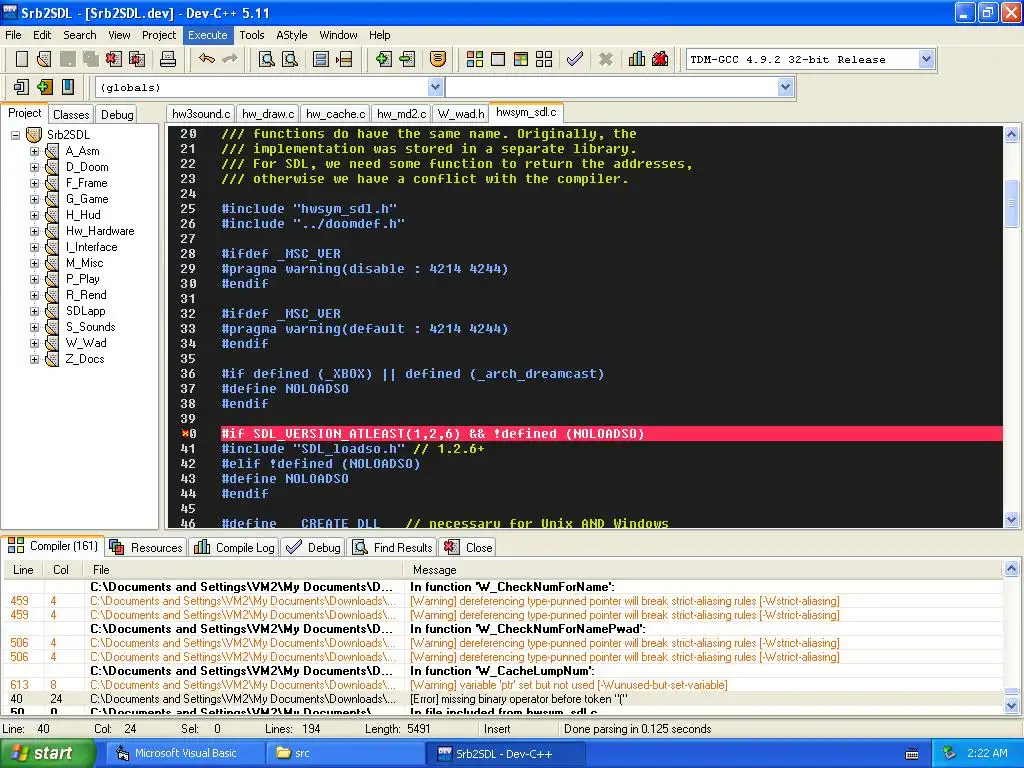Switch to the Classes sidebar tab
This screenshot has width=1024, height=768.
pyautogui.click(x=71, y=114)
